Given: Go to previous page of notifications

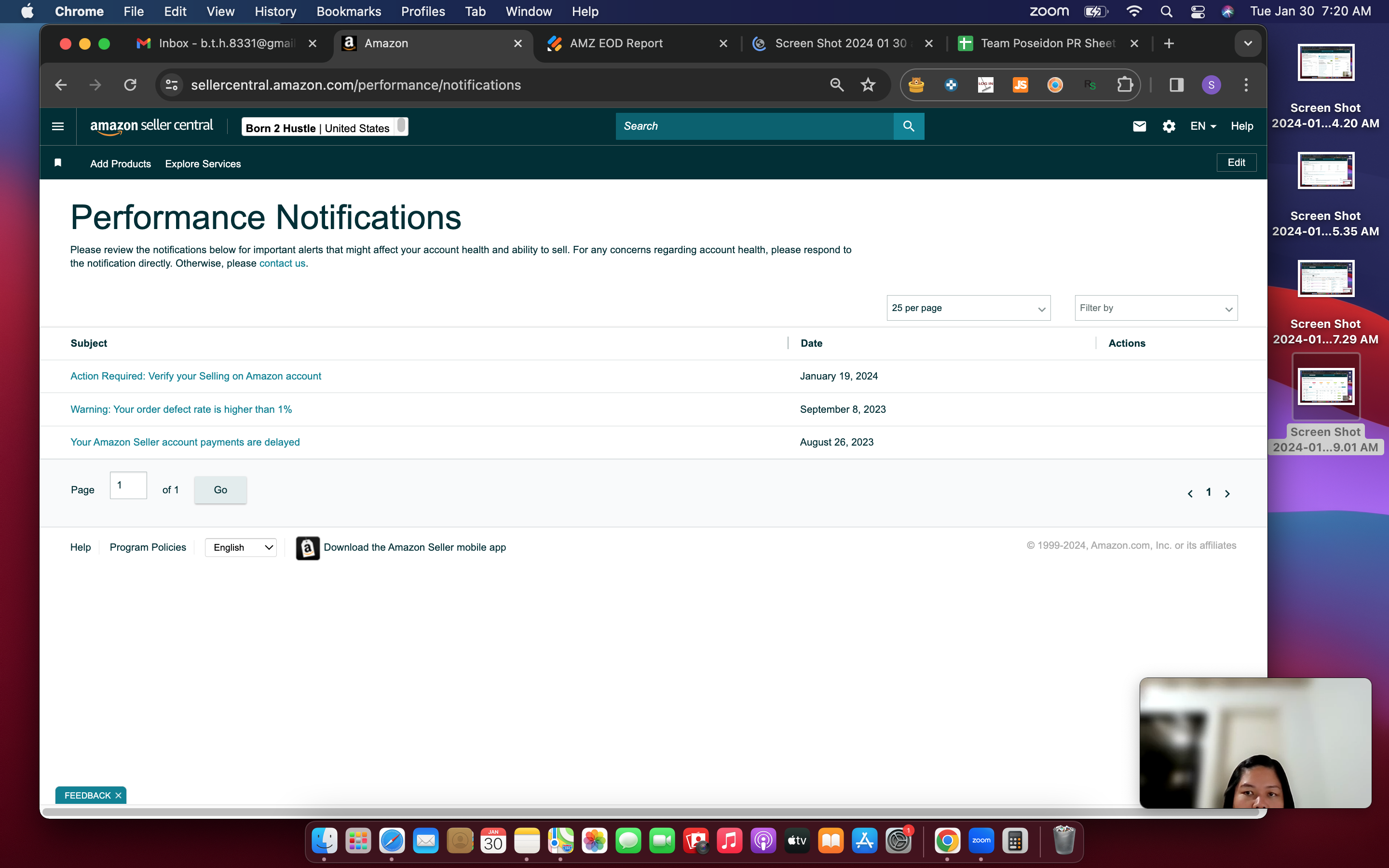Looking at the screenshot, I should [x=1190, y=493].
